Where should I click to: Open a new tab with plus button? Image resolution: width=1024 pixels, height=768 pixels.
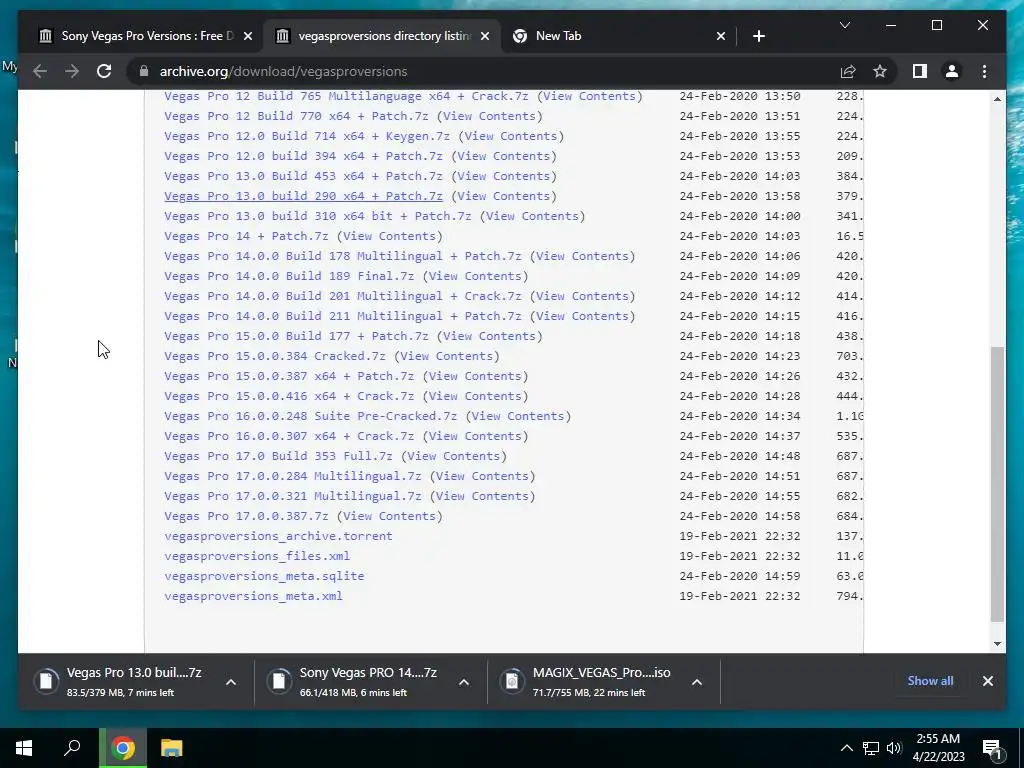(758, 36)
